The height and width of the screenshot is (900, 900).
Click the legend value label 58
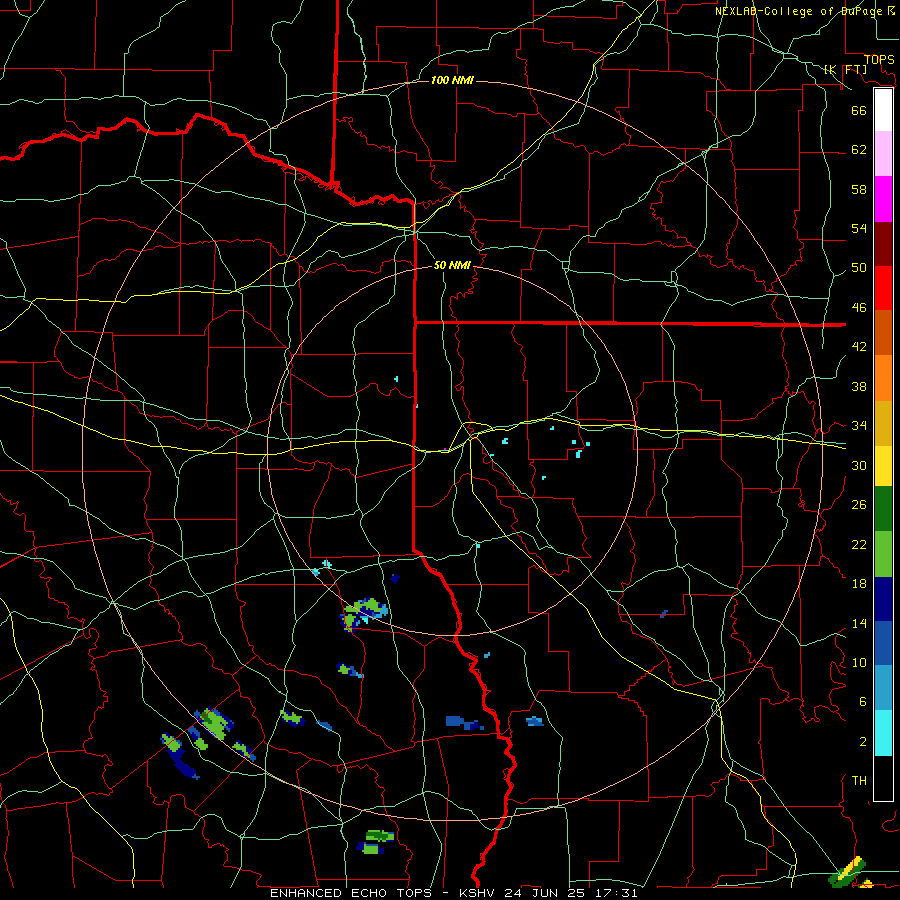[859, 189]
